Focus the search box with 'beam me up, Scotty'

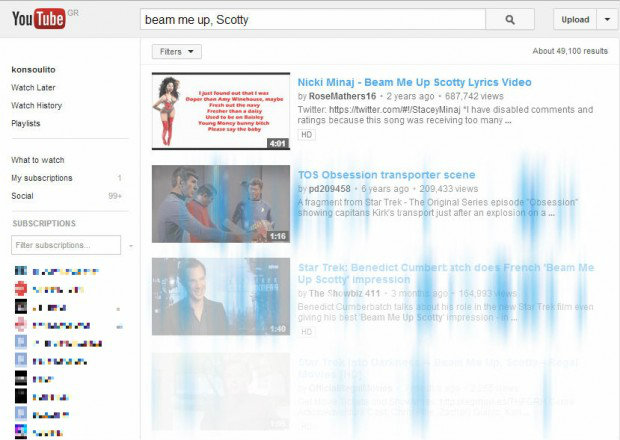pyautogui.click(x=313, y=19)
